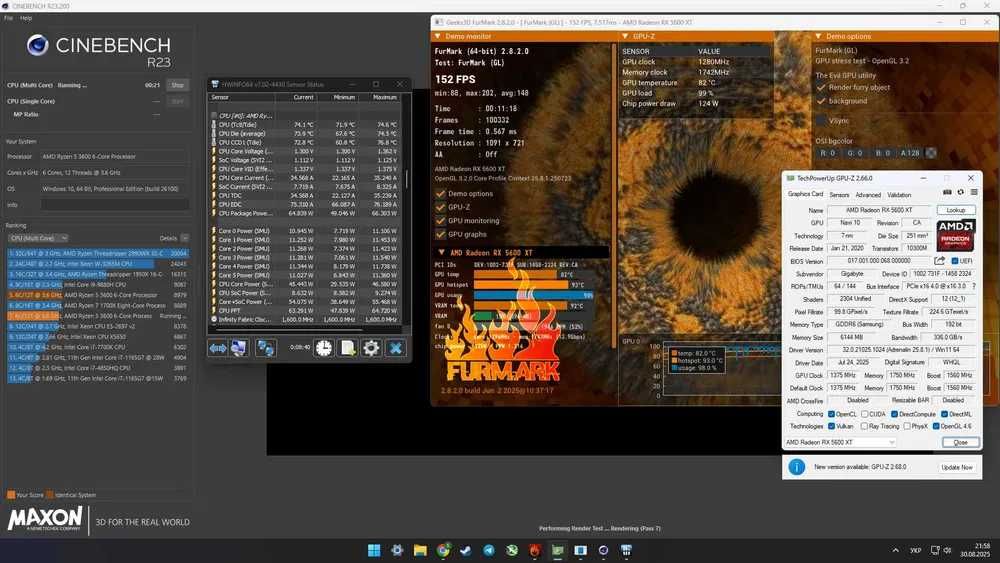Toggle Render furry object checkbox
Screen dimensions: 1000x563
821,87
